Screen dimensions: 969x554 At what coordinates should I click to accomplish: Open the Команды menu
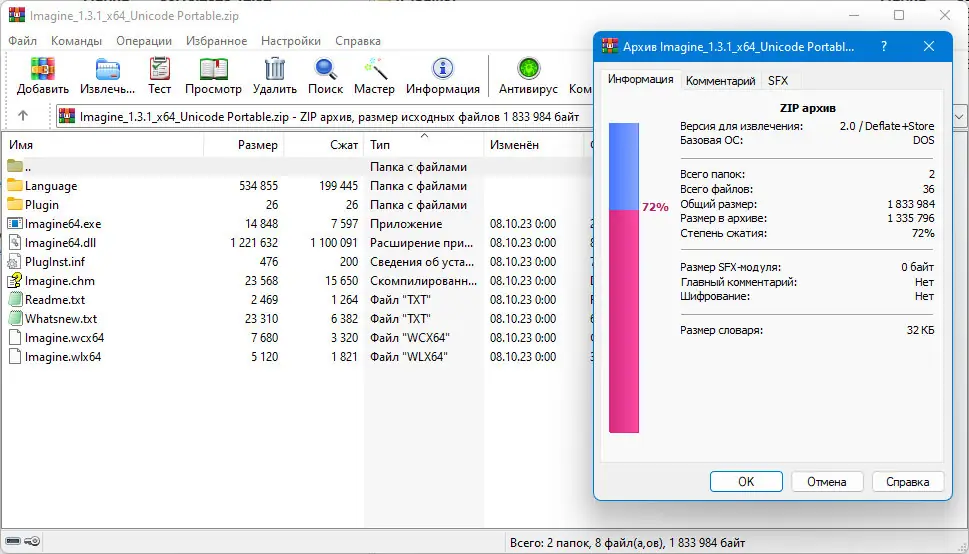click(x=77, y=41)
